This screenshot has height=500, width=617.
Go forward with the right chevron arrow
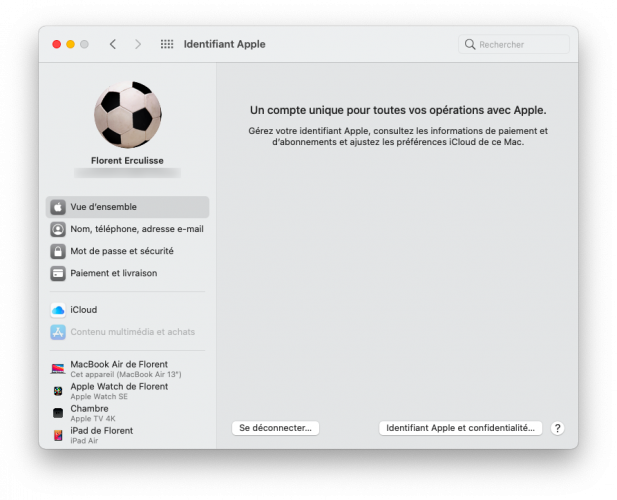(x=138, y=44)
